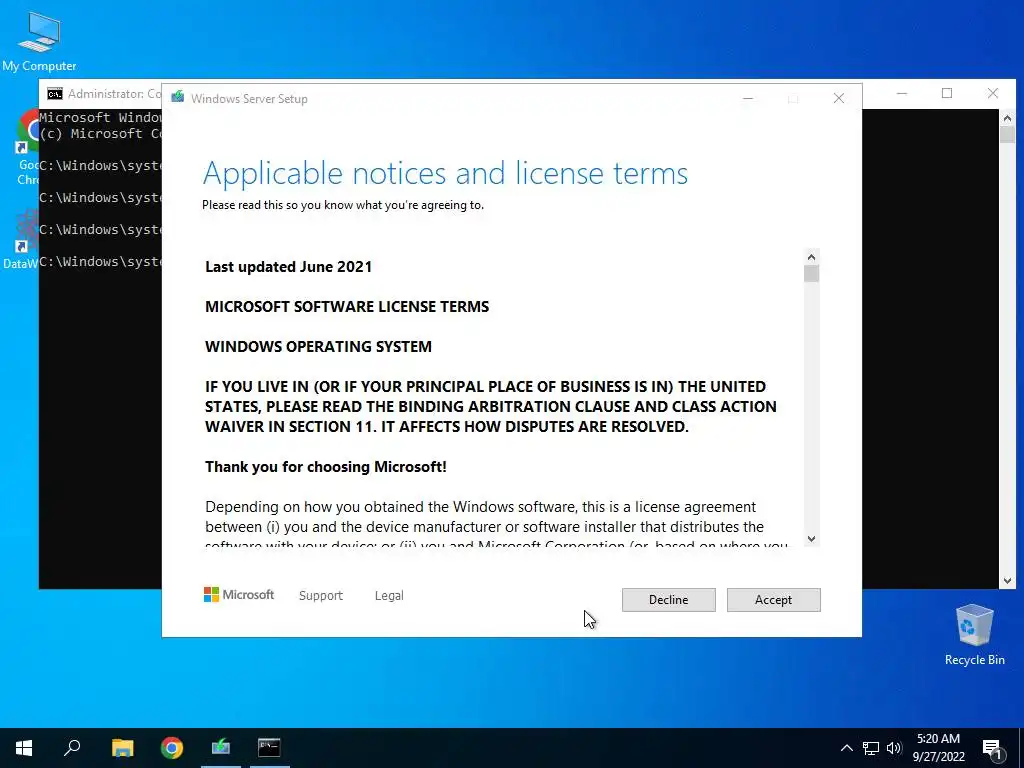Viewport: 1024px width, 768px height.
Task: Click the Command Prompt window title icon
Action: tap(55, 94)
